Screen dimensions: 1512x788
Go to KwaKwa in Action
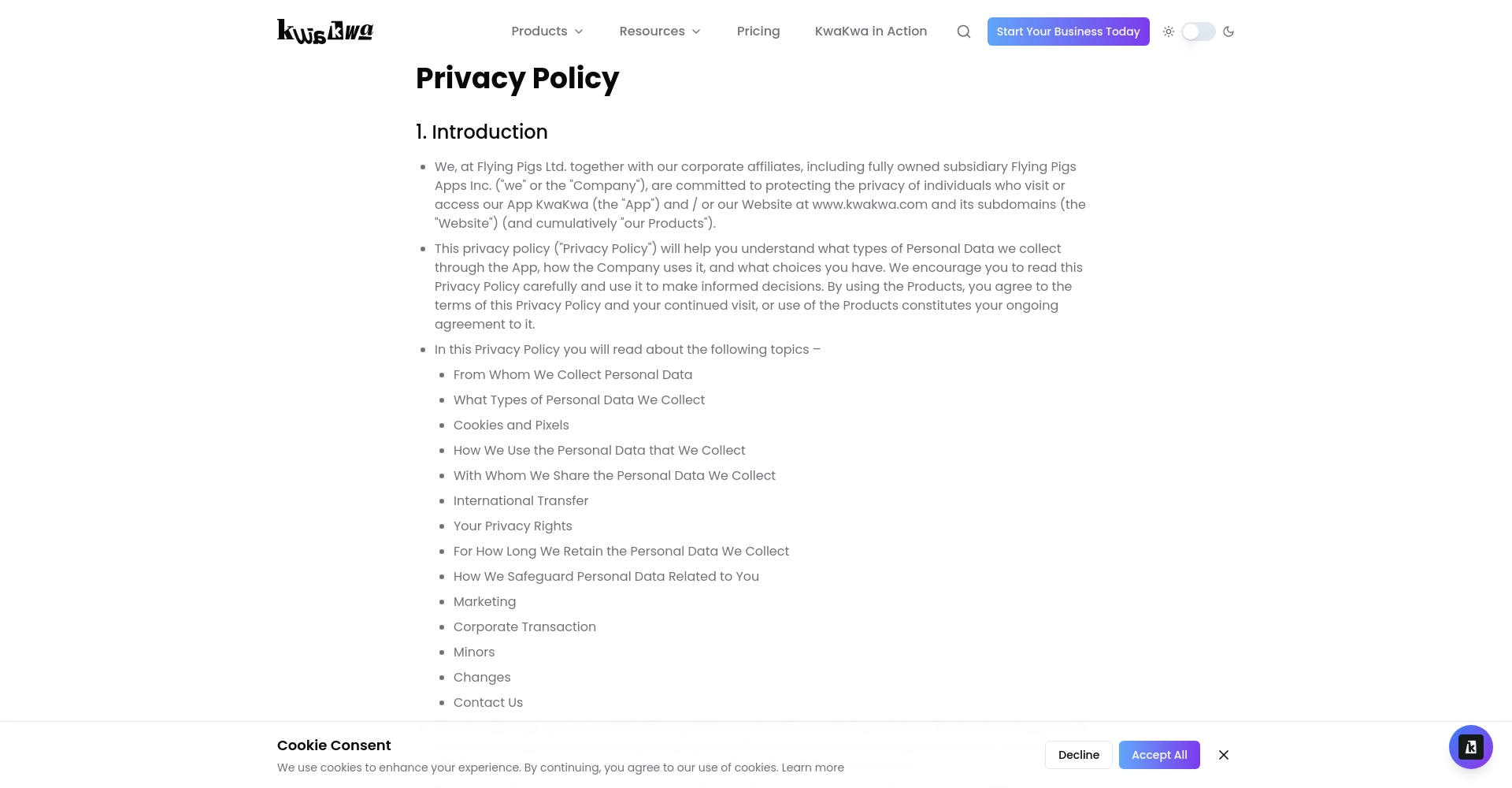point(871,32)
